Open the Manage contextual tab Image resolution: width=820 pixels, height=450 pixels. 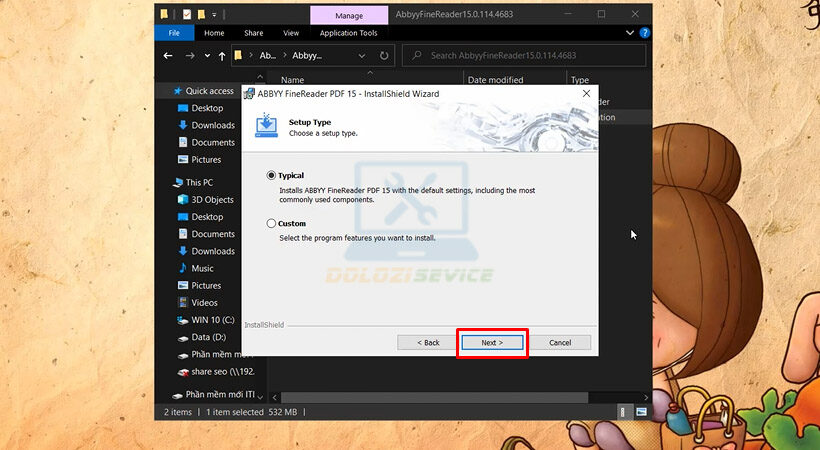[347, 15]
